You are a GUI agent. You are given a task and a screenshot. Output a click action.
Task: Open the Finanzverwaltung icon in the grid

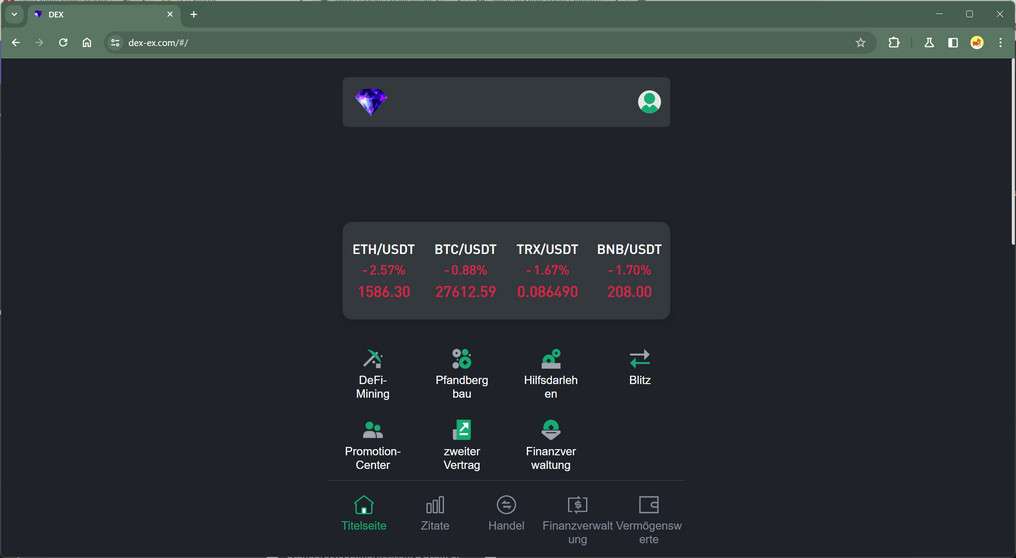tap(551, 430)
